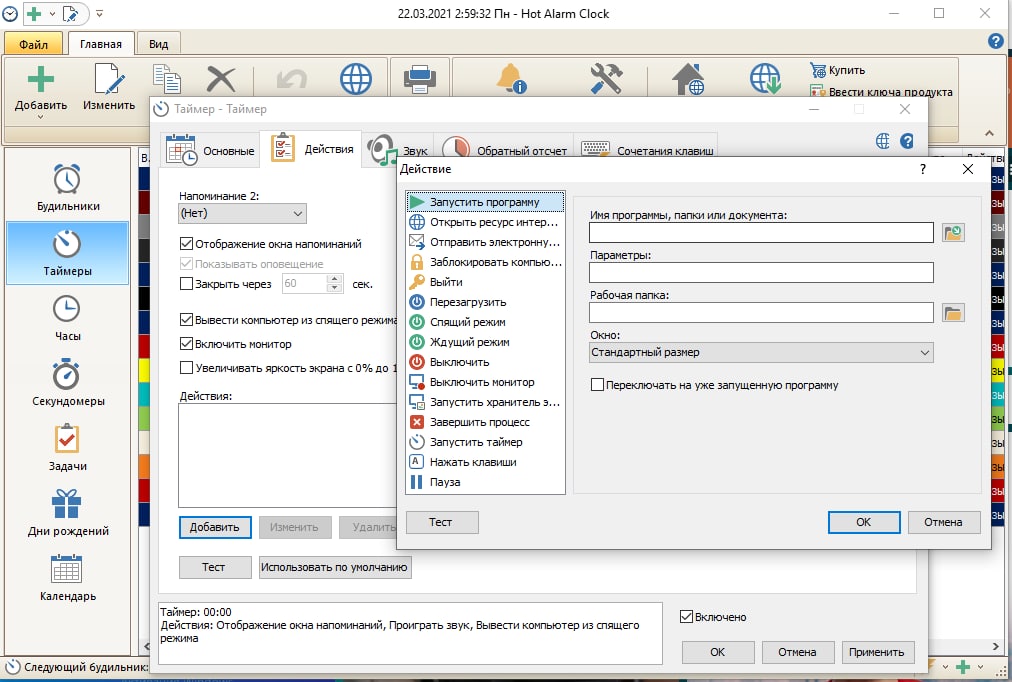Select Нажать клавиши action
The height and width of the screenshot is (682, 1012).
pyautogui.click(x=485, y=462)
